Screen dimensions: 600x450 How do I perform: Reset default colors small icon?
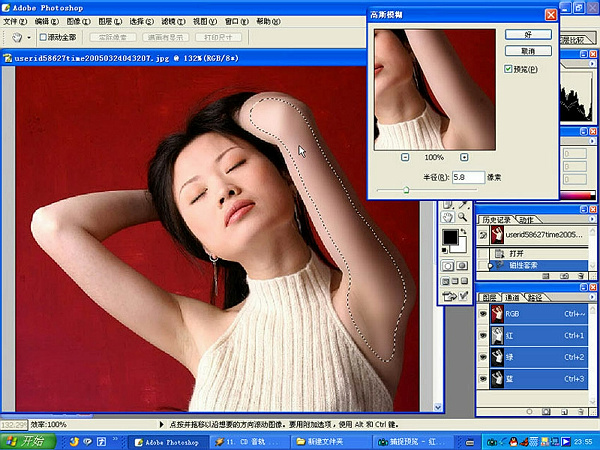[445, 250]
